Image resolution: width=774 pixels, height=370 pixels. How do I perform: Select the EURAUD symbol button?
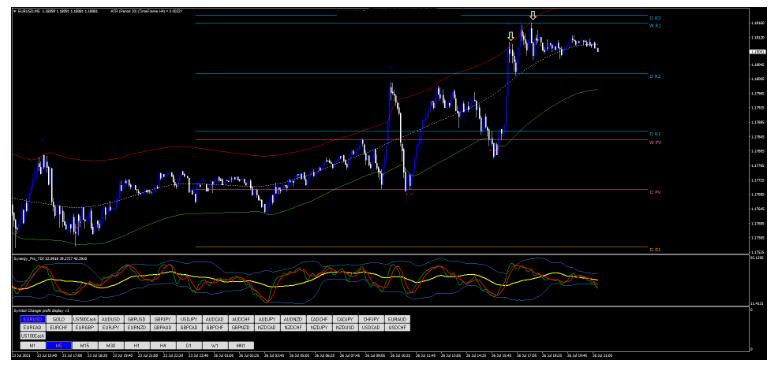(398, 319)
